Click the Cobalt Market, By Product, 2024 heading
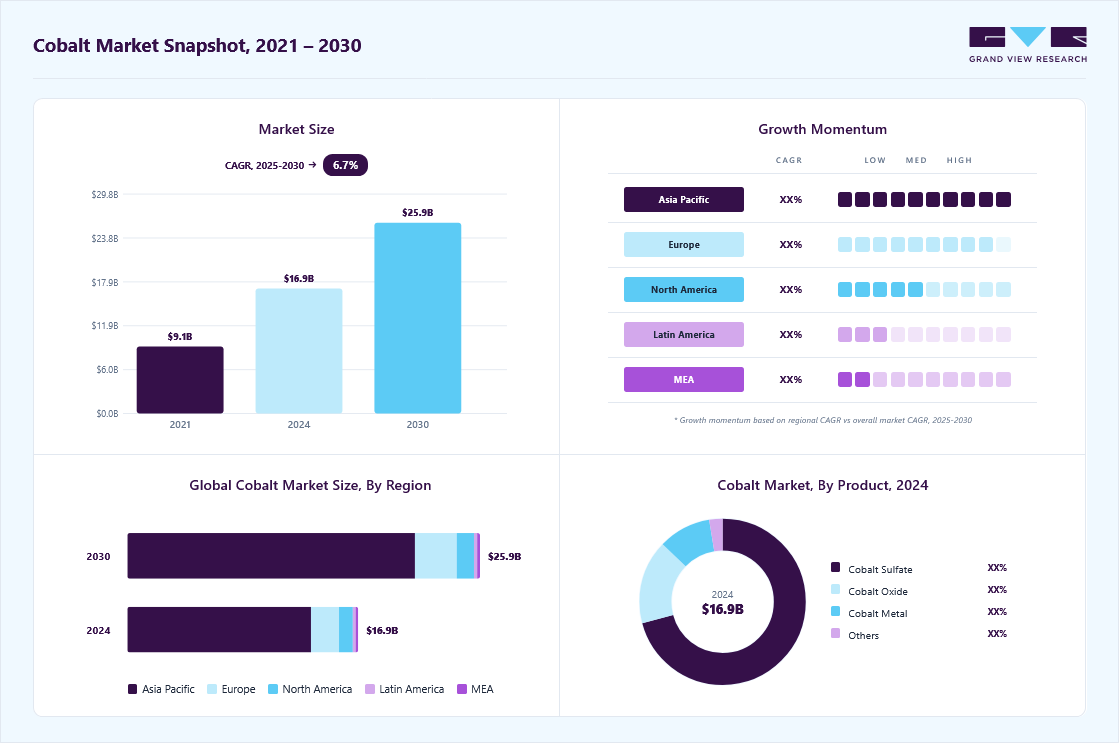The height and width of the screenshot is (743, 1120). (x=822, y=485)
